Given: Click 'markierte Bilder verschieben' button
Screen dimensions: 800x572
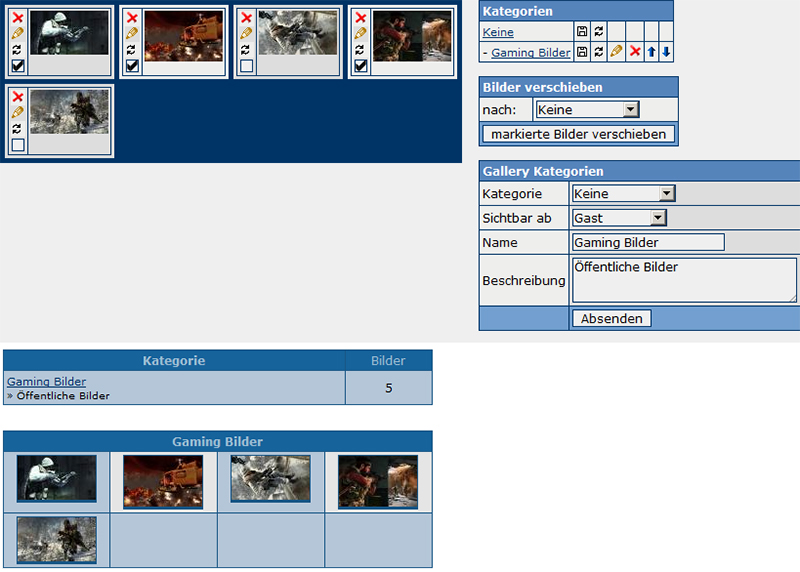Looking at the screenshot, I should (579, 134).
